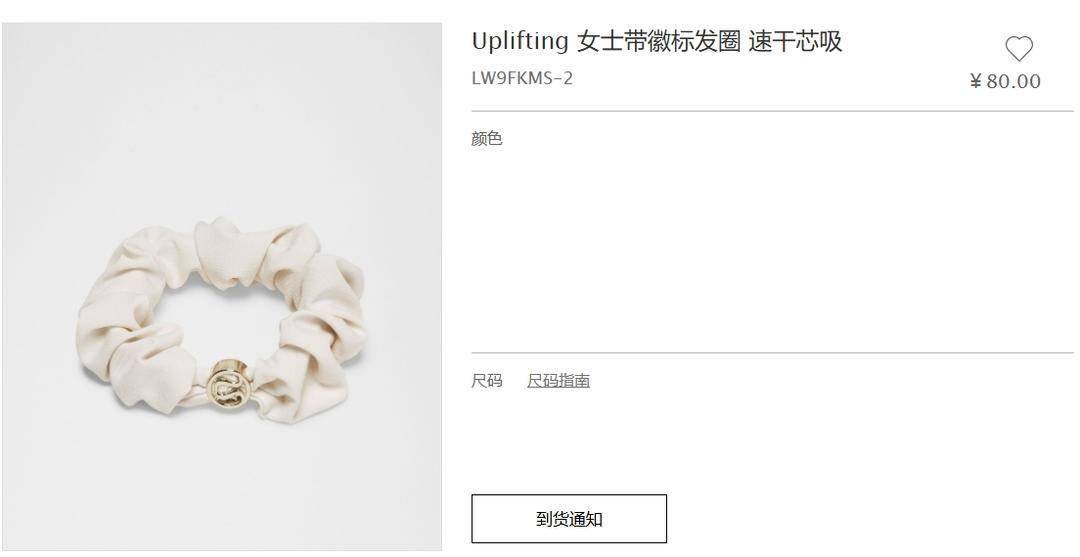Click the gold logo charm on the scrunchie
Viewport: 1080px width, 557px height.
[228, 387]
